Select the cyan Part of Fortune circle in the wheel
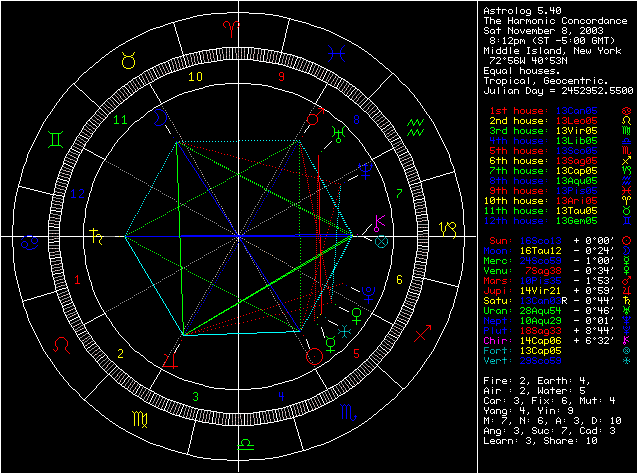The height and width of the screenshot is (474, 638). coord(381,241)
